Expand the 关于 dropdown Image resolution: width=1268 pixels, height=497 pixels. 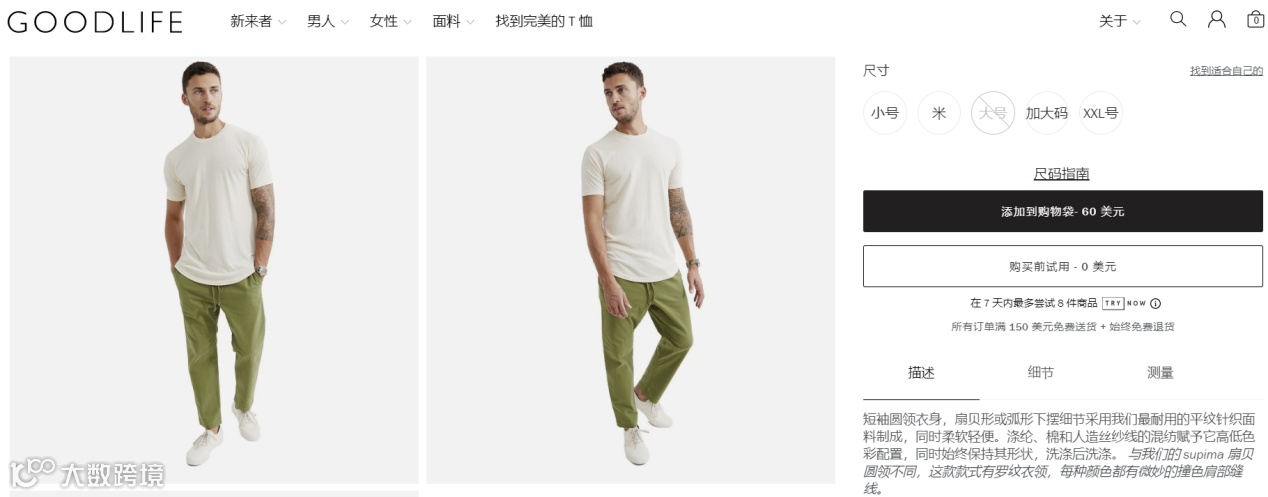pos(1120,21)
